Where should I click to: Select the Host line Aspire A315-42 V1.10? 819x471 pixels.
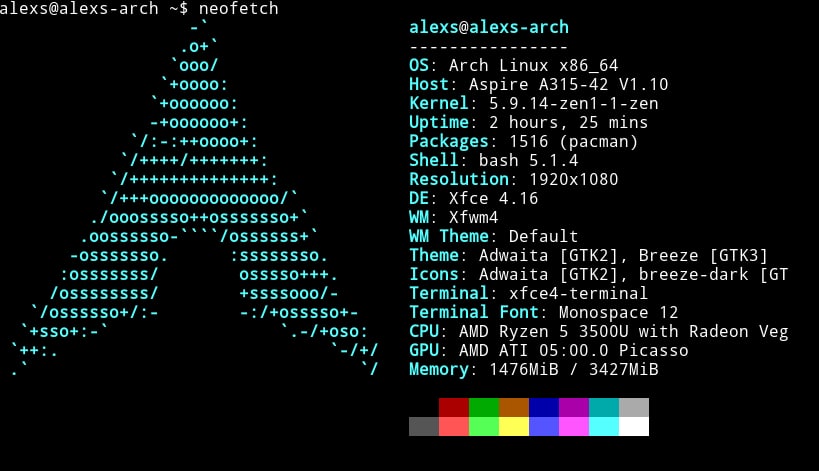coord(539,84)
